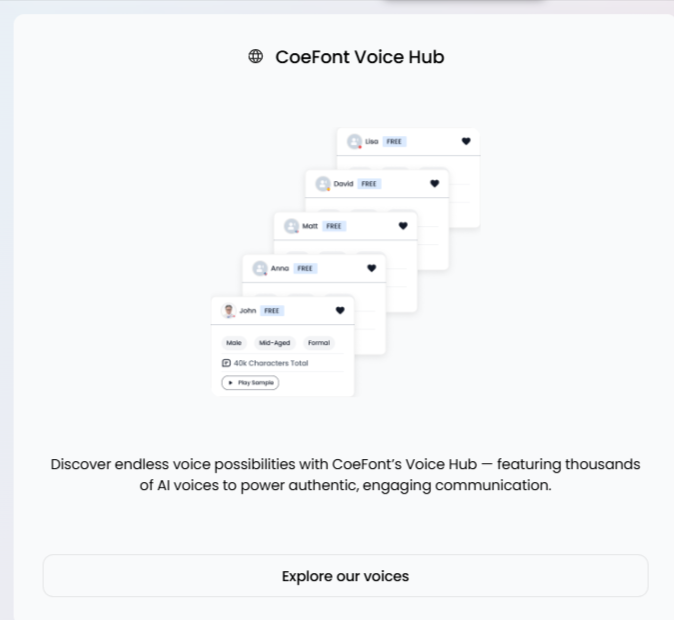Choose the Mid-Aged tag chip
This screenshot has width=674, height=620.
click(274, 343)
